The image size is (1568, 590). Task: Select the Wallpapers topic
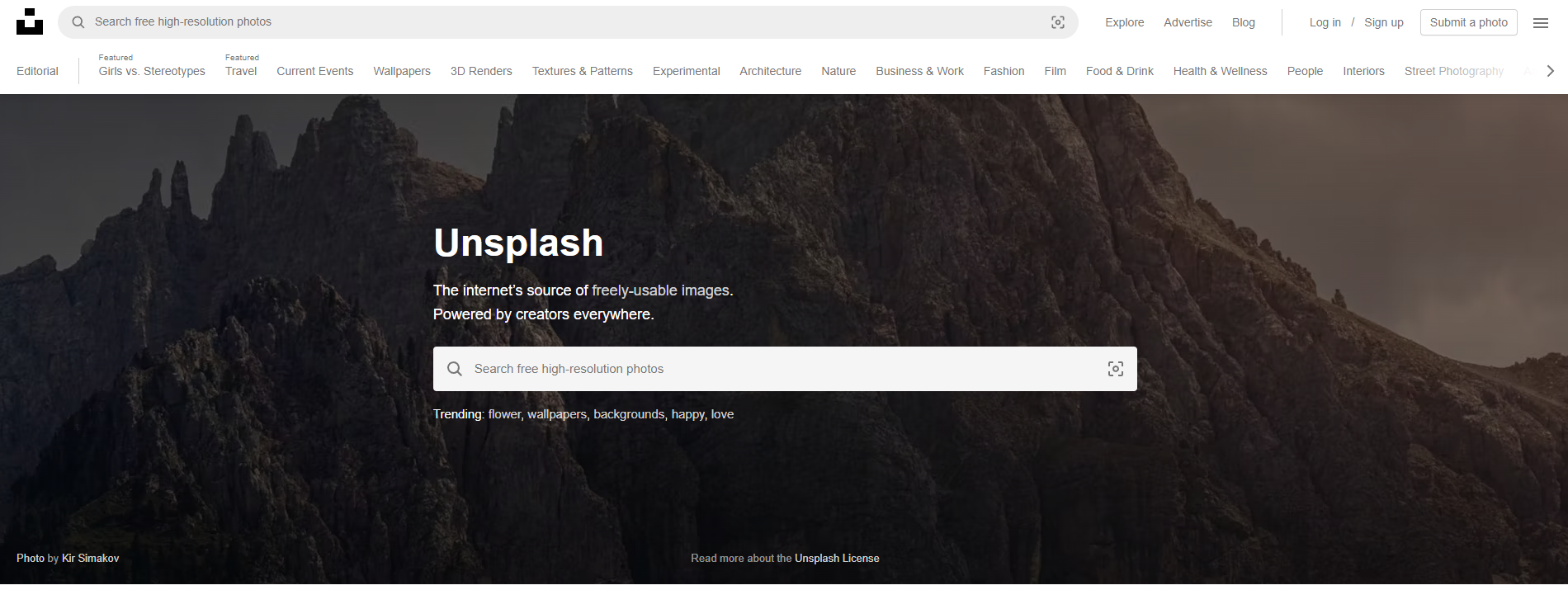(402, 71)
